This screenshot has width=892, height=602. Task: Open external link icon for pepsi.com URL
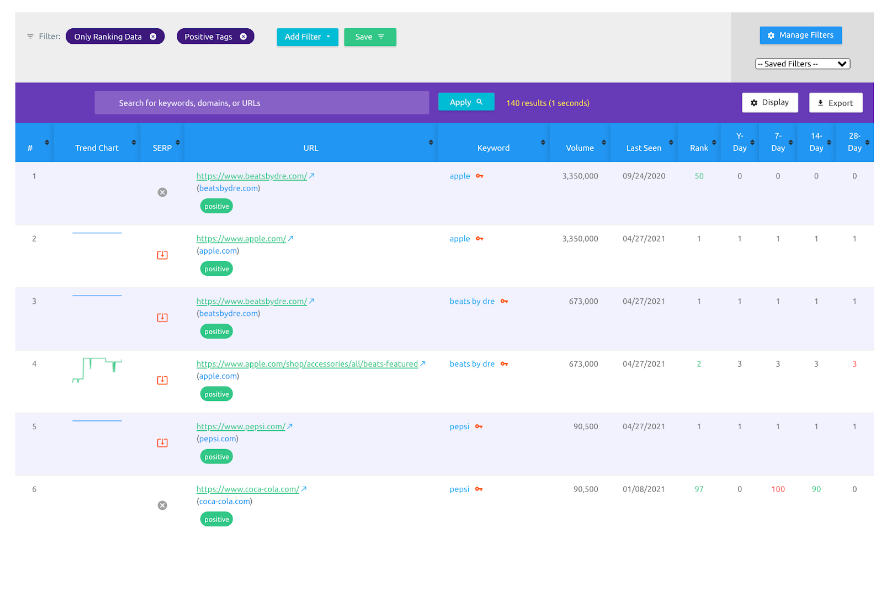pyautogui.click(x=291, y=427)
